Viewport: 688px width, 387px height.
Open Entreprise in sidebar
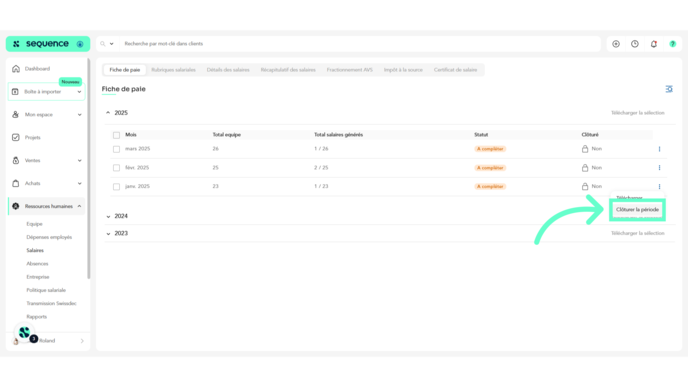click(x=38, y=277)
